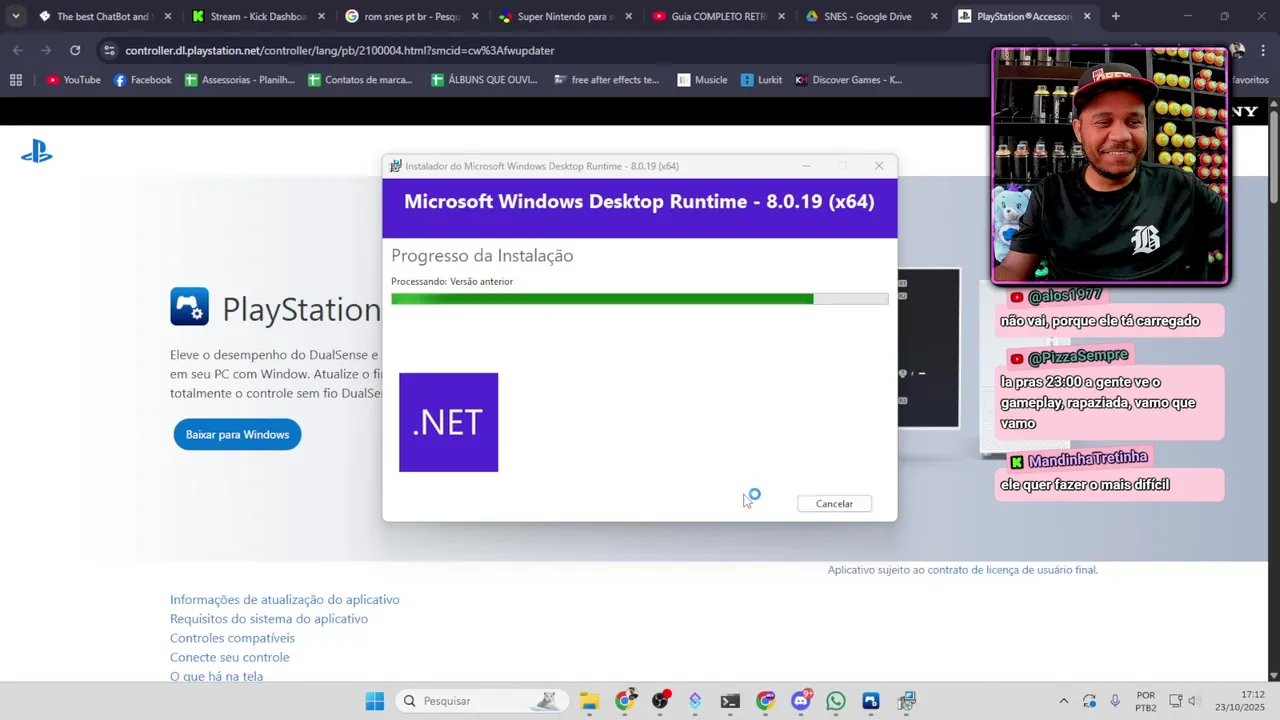This screenshot has width=1280, height=720.
Task: Open the Facebook bookmark
Action: pos(142,80)
